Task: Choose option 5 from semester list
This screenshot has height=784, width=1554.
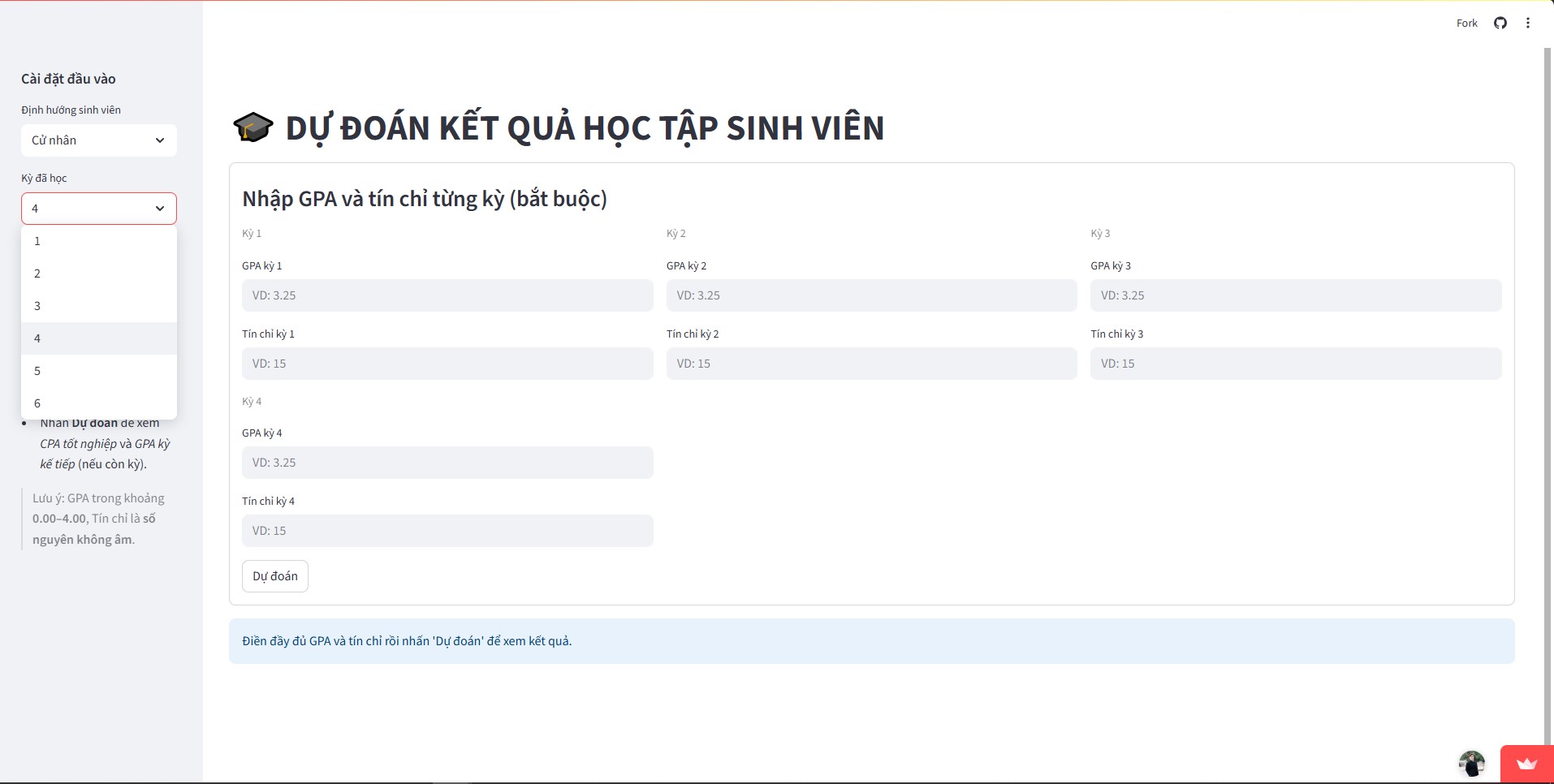Action: [99, 371]
